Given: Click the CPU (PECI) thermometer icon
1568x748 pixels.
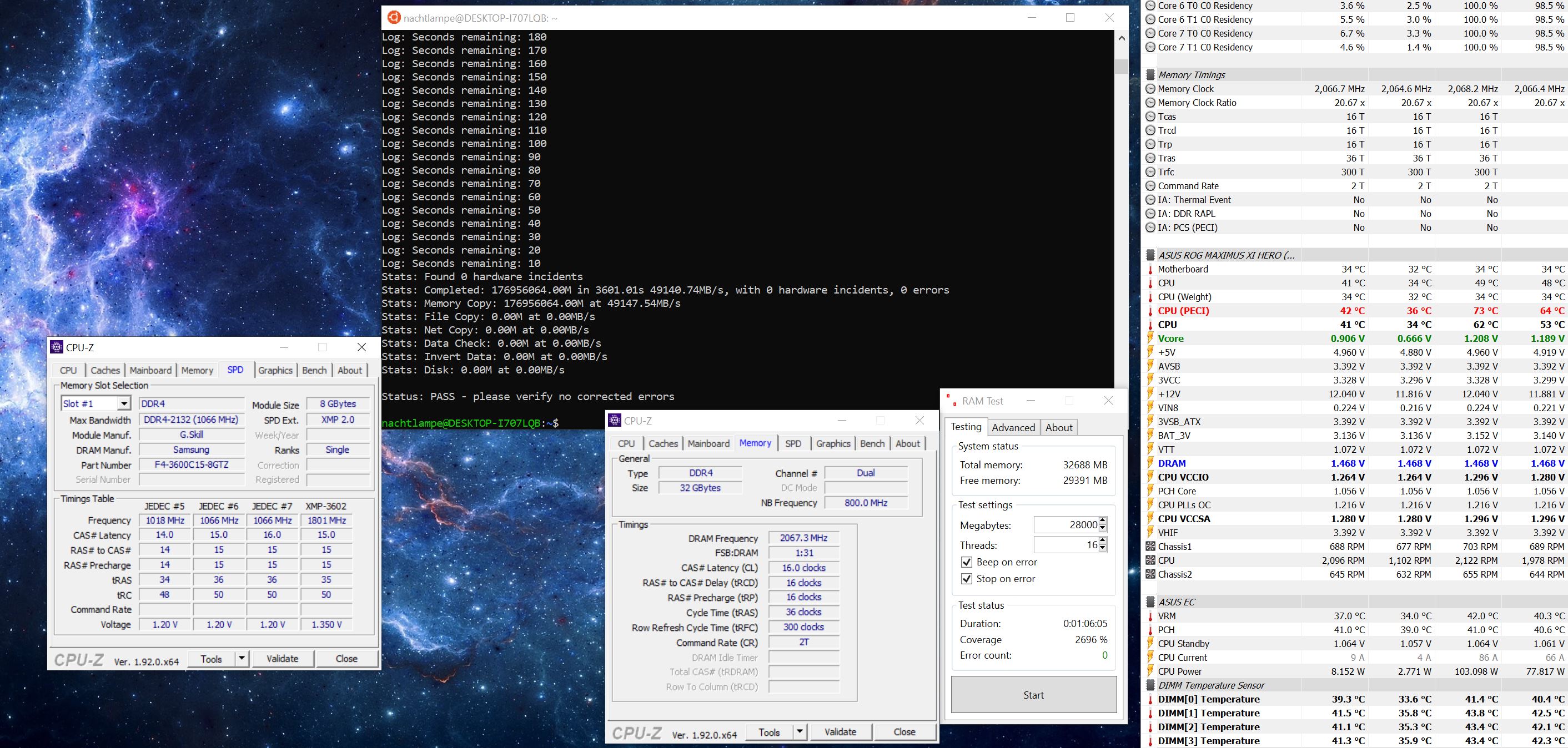Looking at the screenshot, I should point(1150,311).
